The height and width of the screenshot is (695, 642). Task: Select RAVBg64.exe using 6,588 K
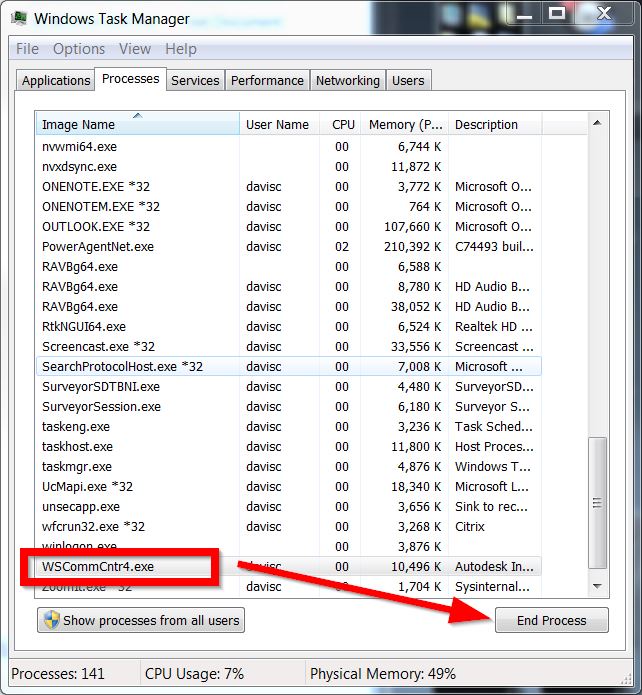pyautogui.click(x=289, y=267)
